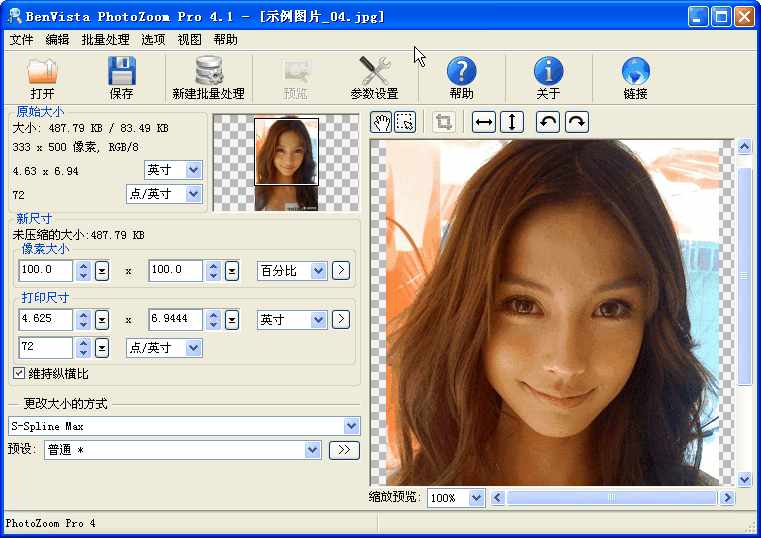Click the 保存 (Save) floppy disk icon
Image resolution: width=761 pixels, height=538 pixels.
(121, 71)
